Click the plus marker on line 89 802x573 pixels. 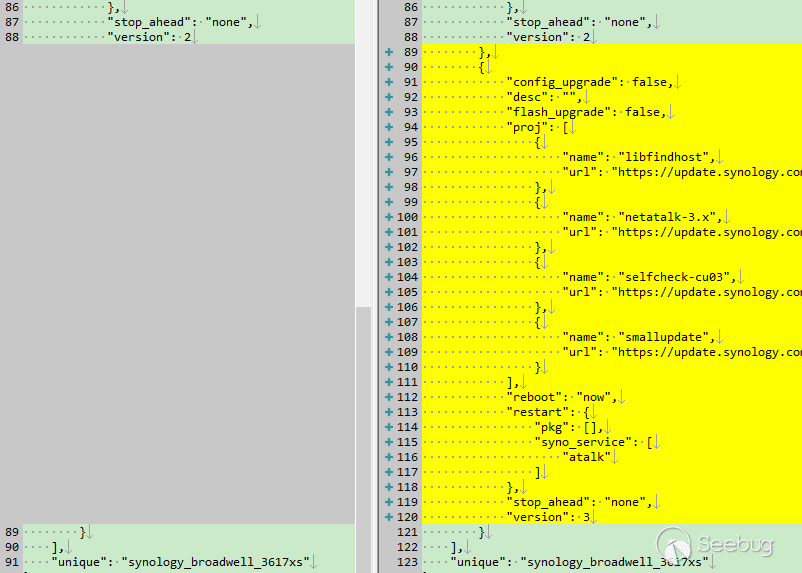click(x=388, y=52)
